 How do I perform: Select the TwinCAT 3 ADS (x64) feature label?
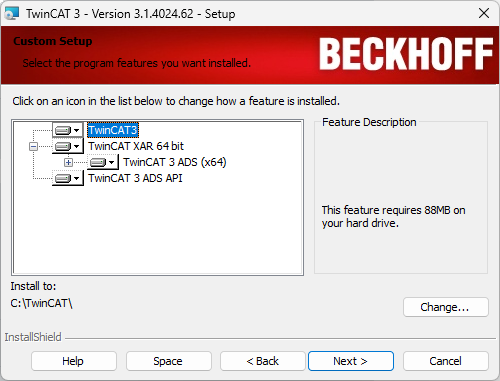175,162
